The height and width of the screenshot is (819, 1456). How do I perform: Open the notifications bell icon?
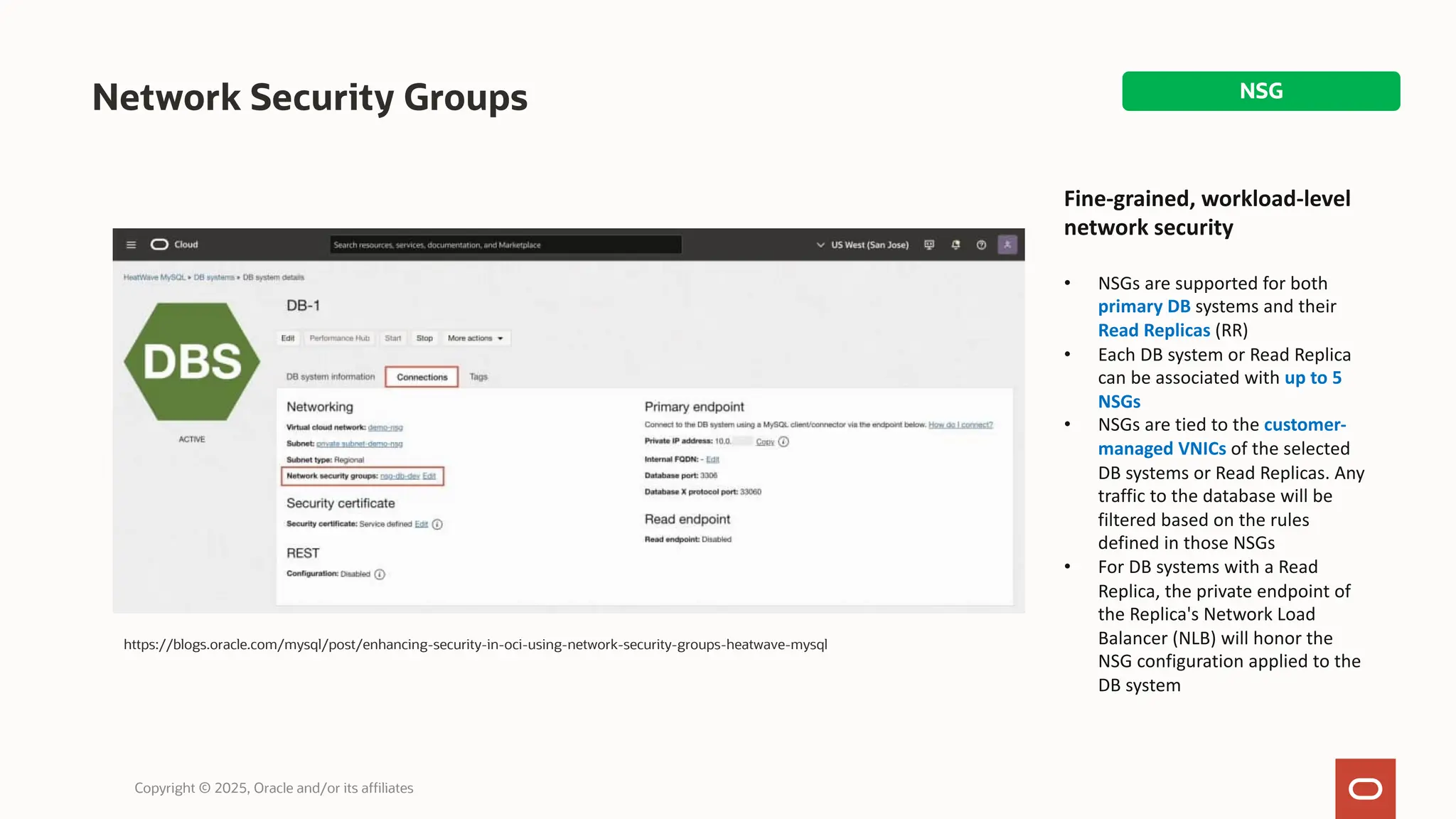pyautogui.click(x=955, y=245)
